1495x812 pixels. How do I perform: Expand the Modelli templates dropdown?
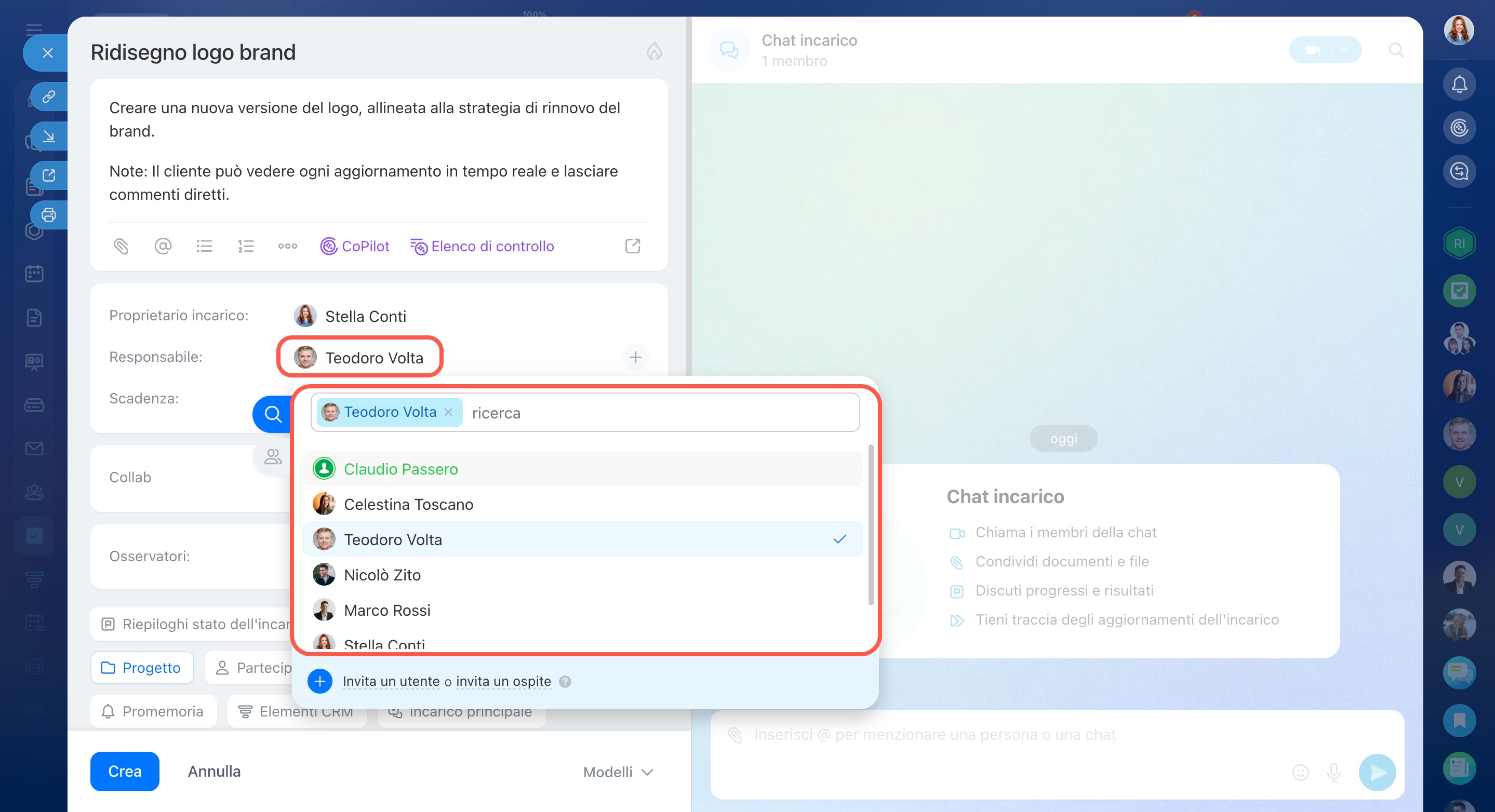click(x=618, y=772)
